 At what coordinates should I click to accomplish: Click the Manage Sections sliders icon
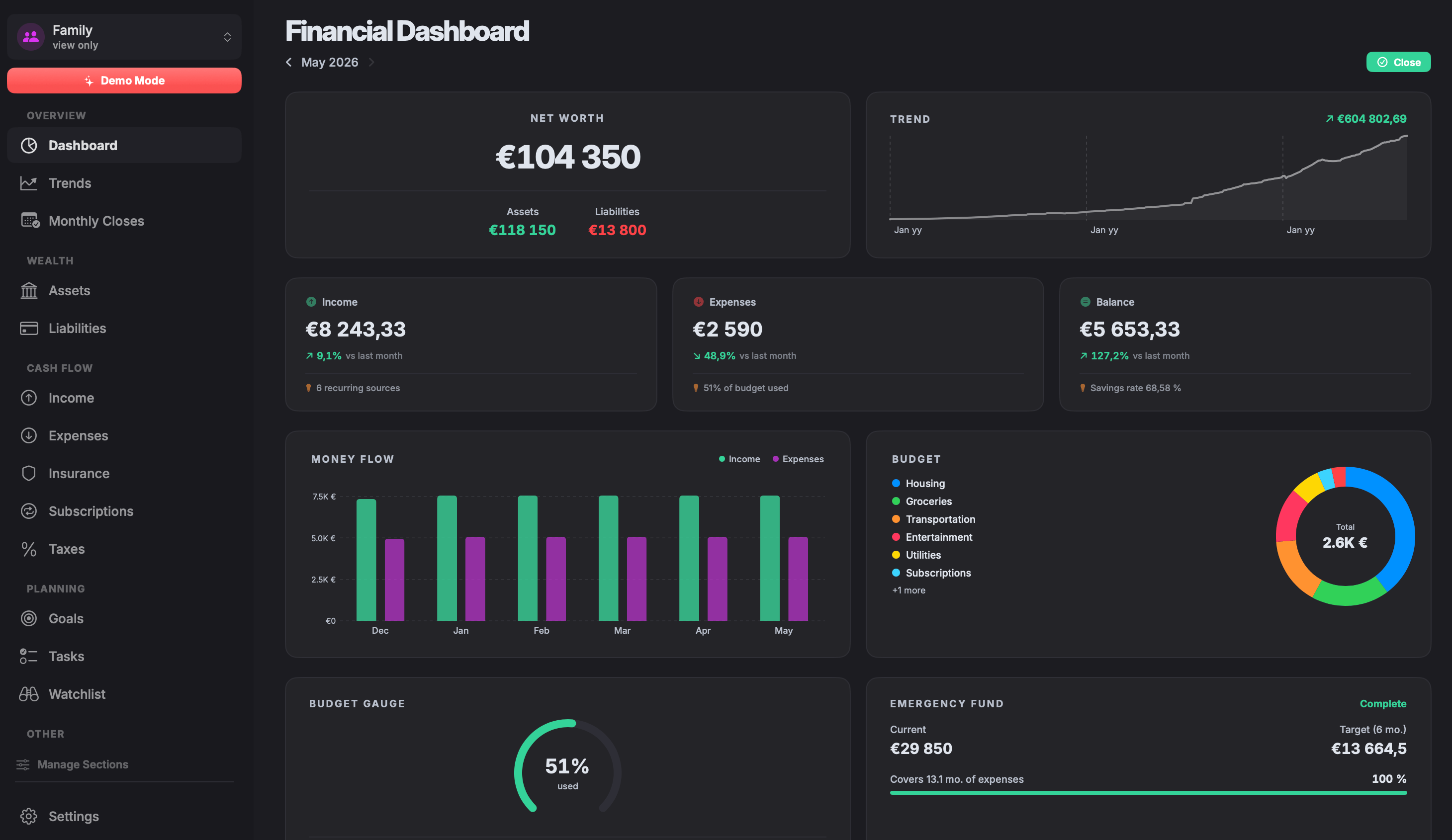pyautogui.click(x=23, y=764)
